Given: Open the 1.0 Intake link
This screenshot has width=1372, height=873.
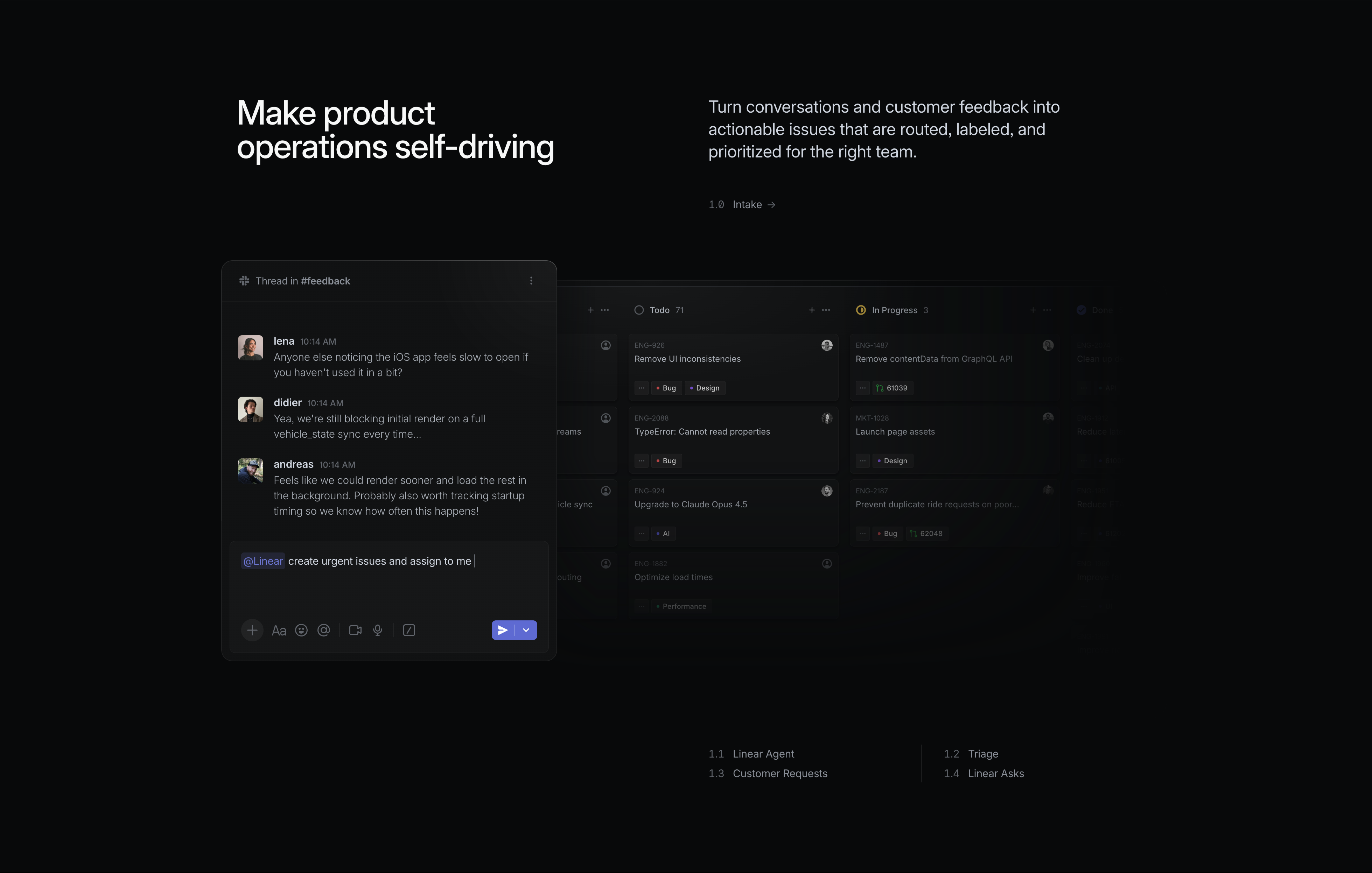Looking at the screenshot, I should [742, 204].
